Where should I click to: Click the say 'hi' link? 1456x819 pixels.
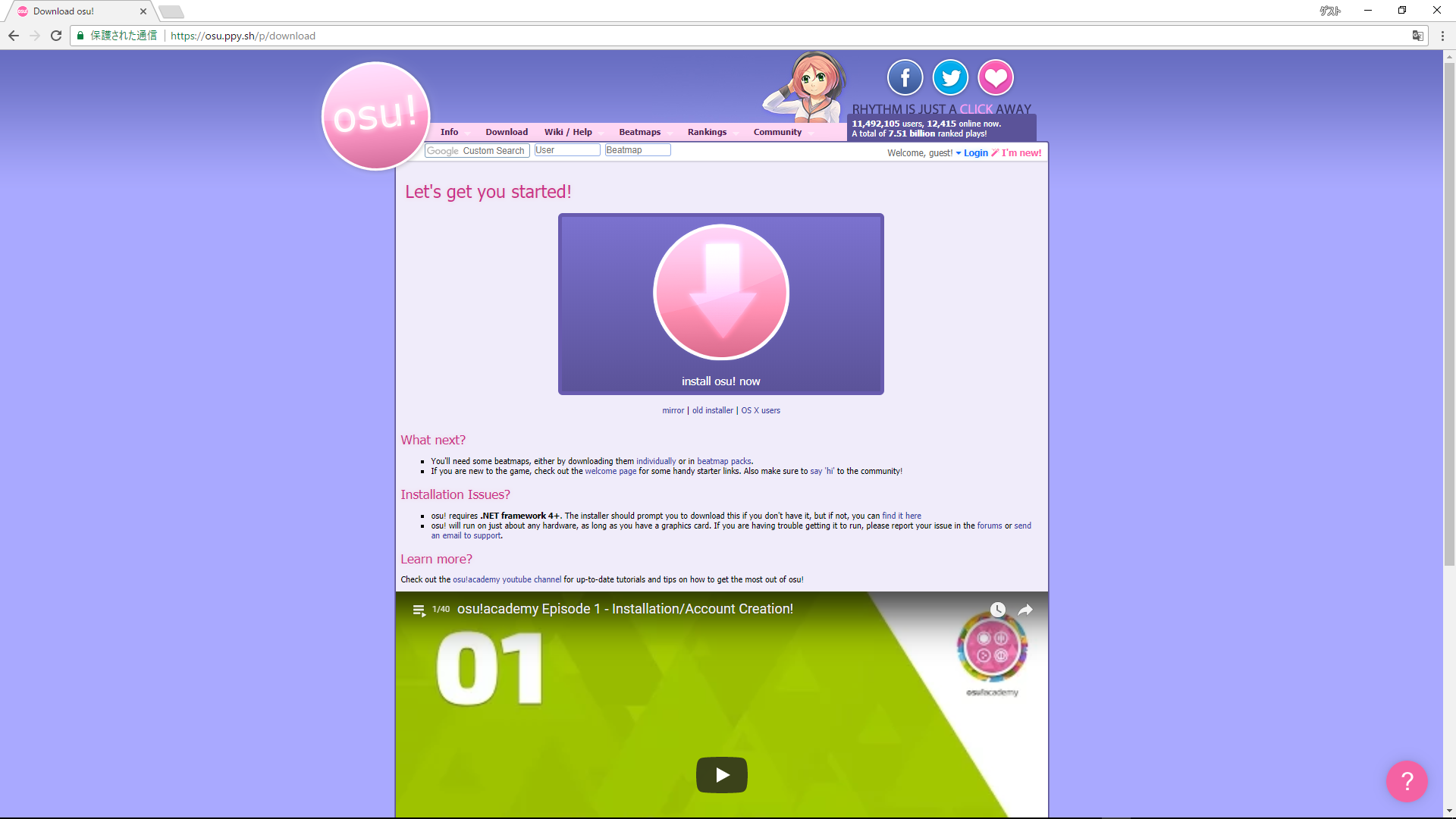(x=822, y=471)
